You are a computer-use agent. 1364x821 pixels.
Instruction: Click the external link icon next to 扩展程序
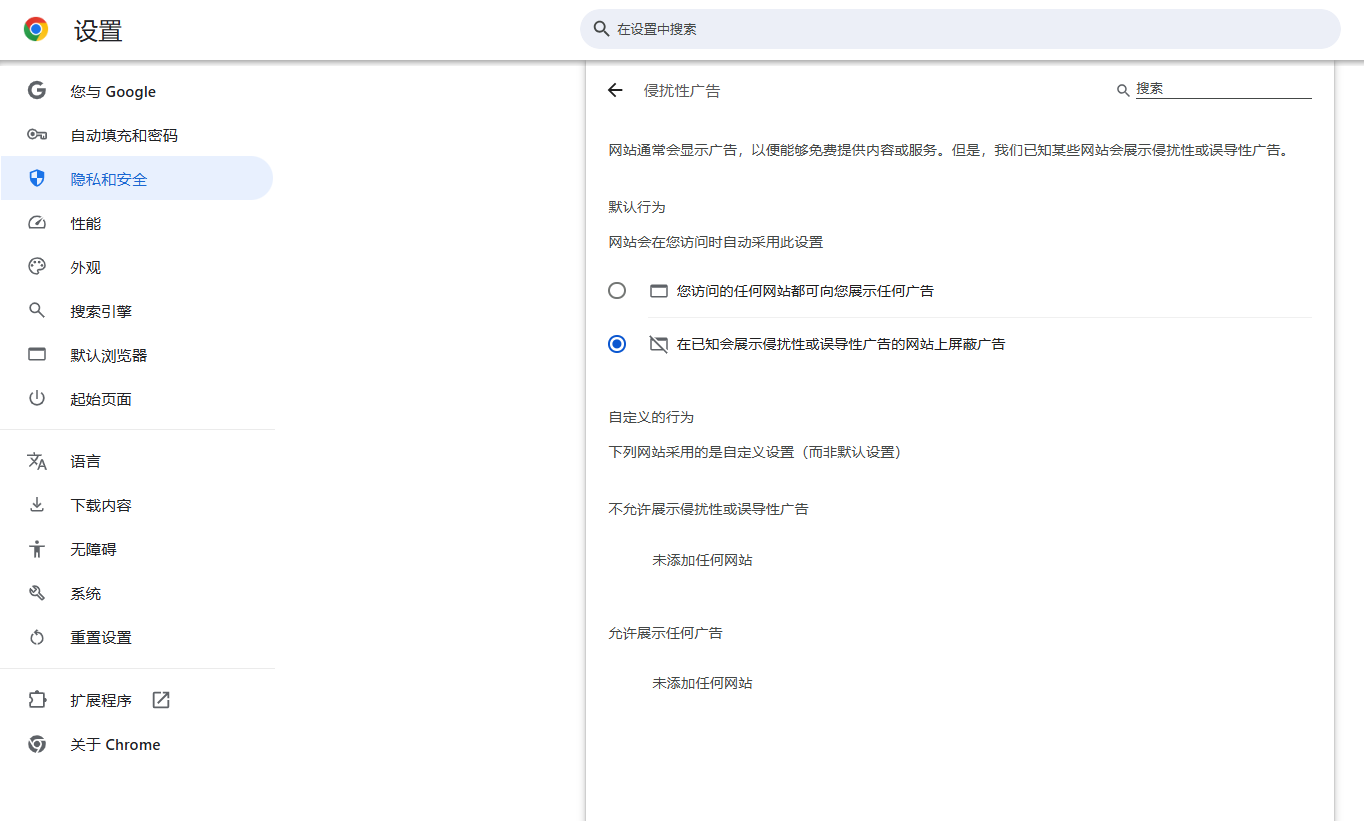coord(161,700)
